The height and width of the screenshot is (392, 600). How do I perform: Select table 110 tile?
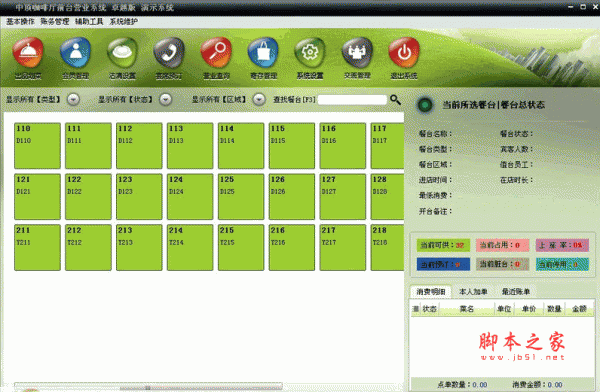38,145
